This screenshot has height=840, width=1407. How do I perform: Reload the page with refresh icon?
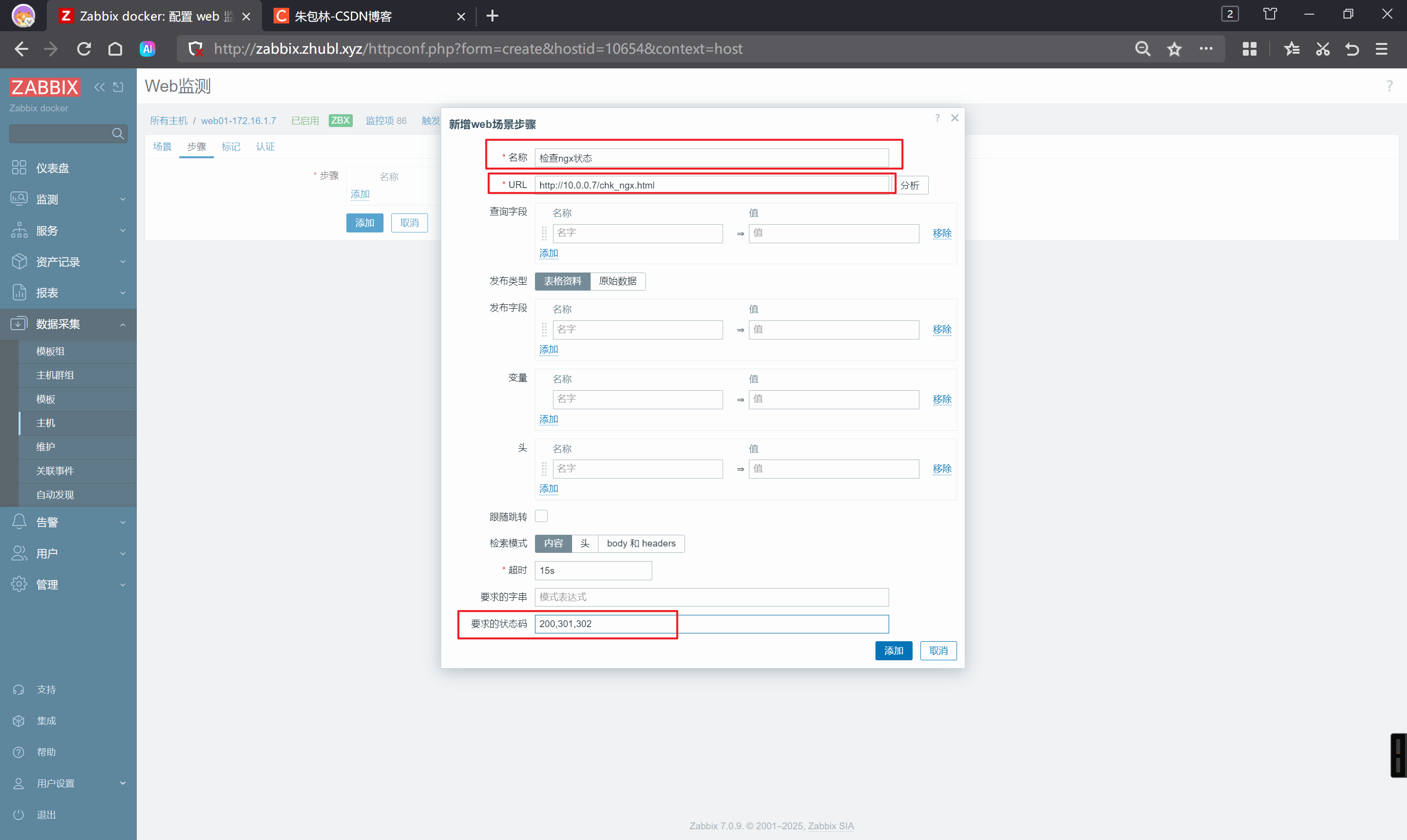click(x=84, y=49)
